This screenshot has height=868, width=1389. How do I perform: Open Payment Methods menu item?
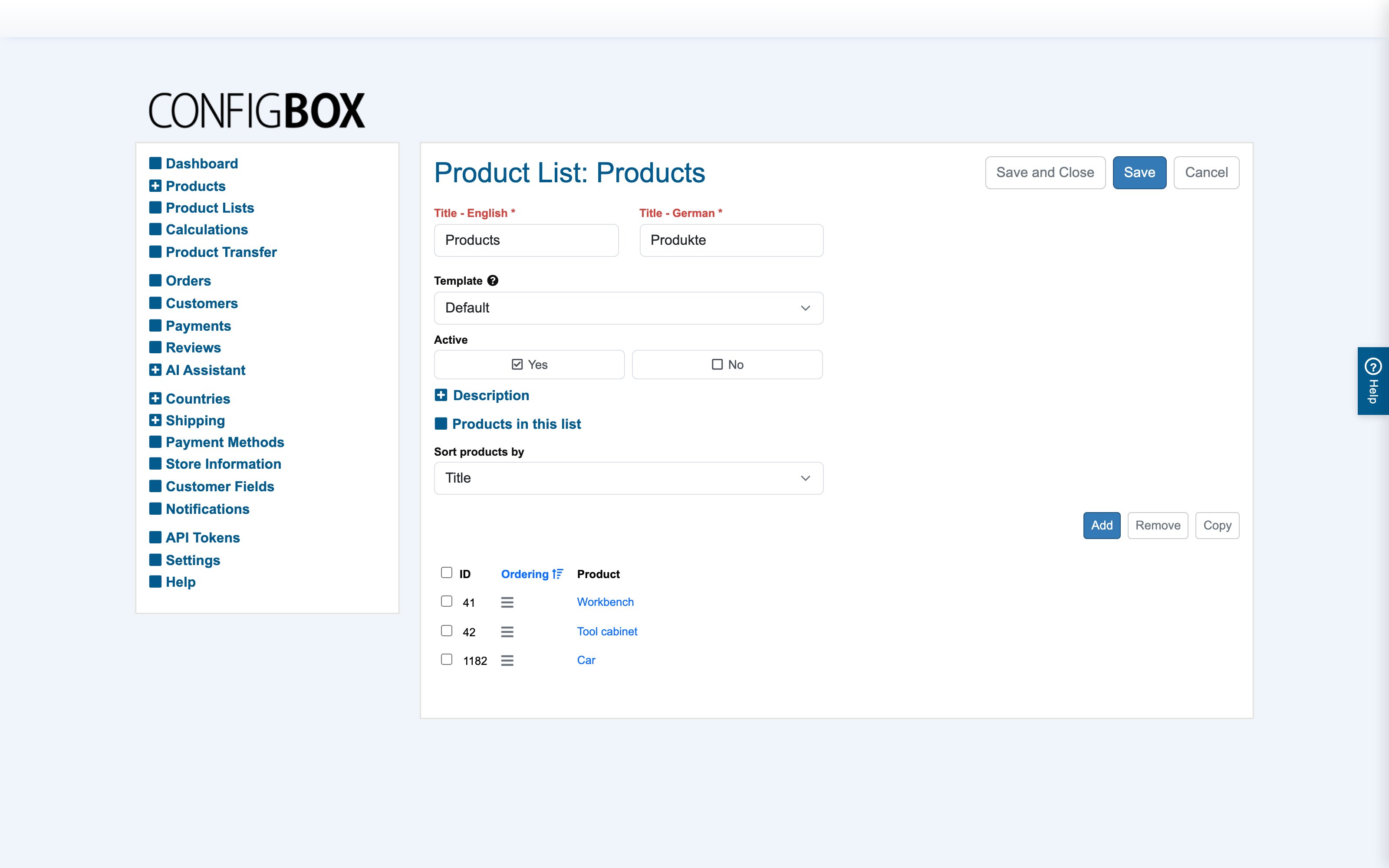click(x=225, y=442)
